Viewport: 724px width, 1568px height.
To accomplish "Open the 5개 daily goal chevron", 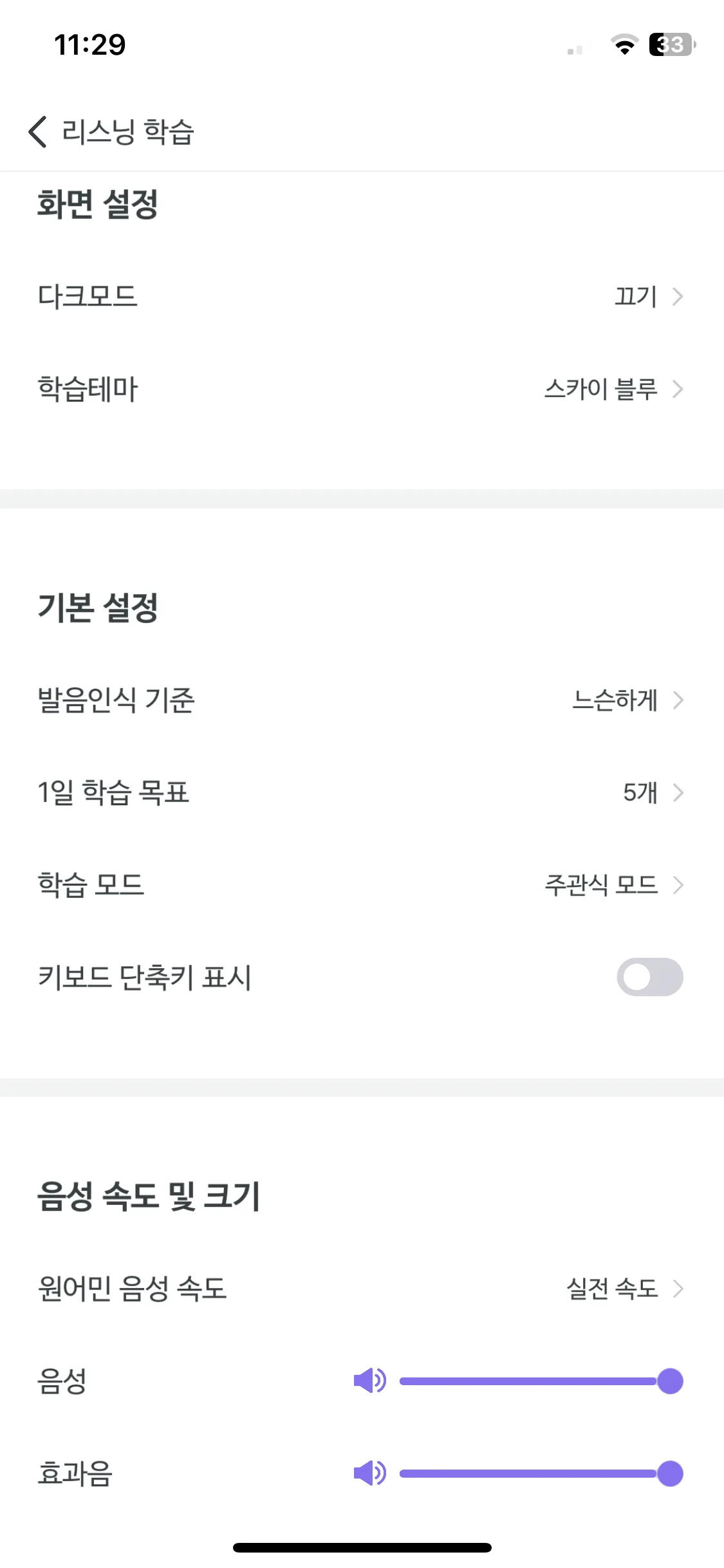I will (677, 792).
